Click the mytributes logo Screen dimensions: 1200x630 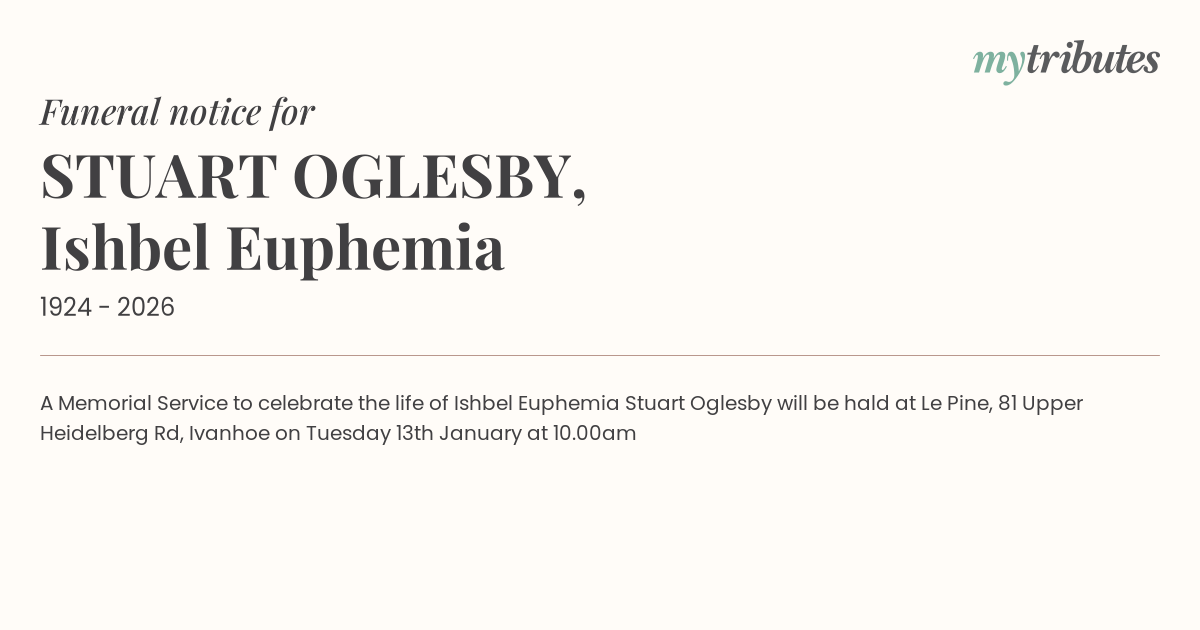1066,60
